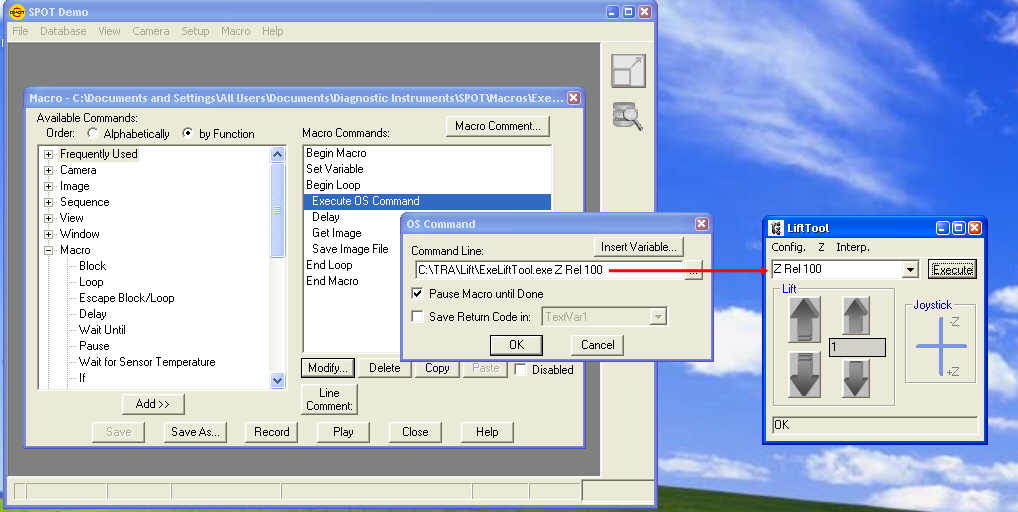Click the Play button
Image resolution: width=1018 pixels, height=512 pixels.
[x=343, y=432]
